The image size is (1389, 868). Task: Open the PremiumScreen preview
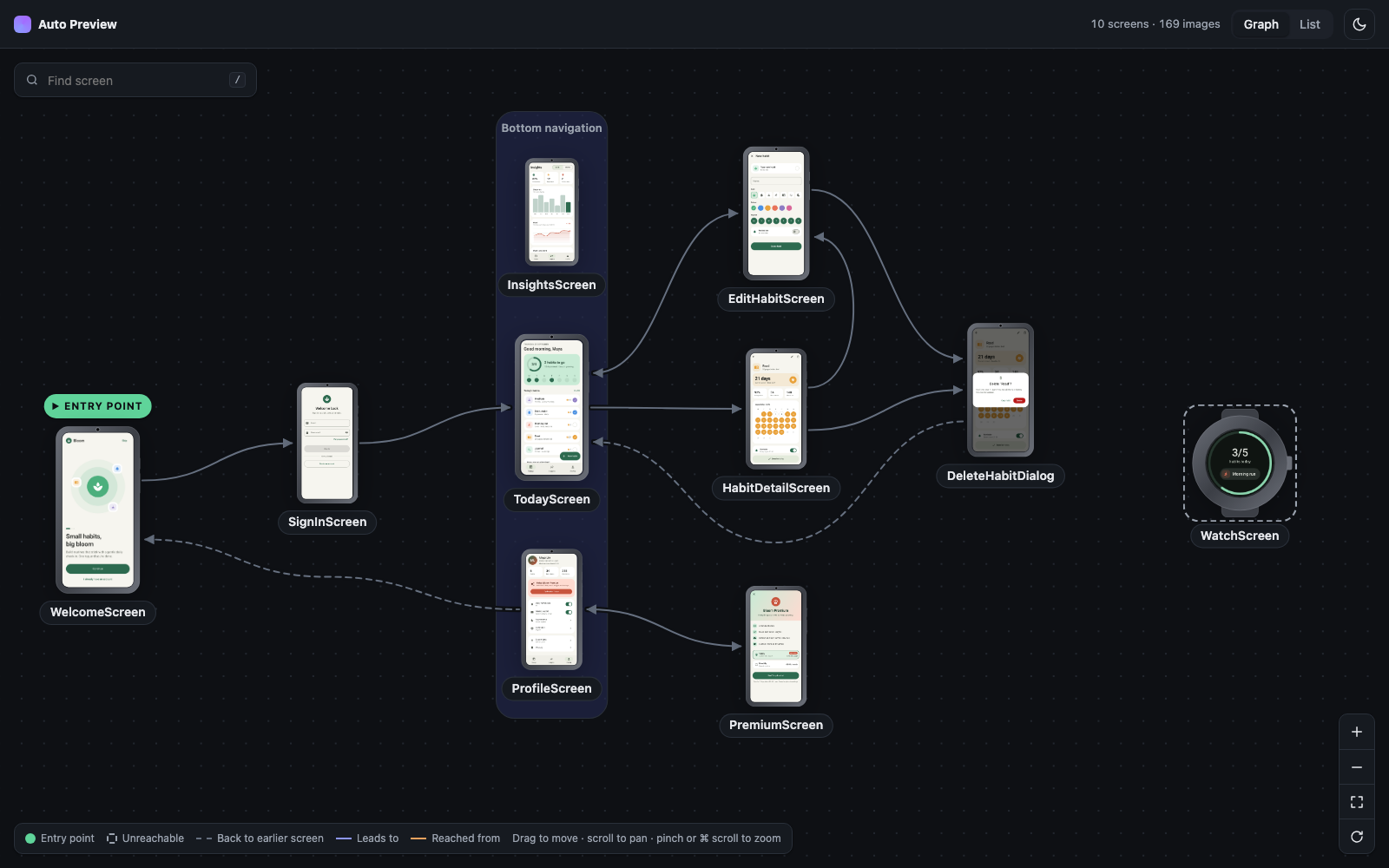click(x=776, y=646)
